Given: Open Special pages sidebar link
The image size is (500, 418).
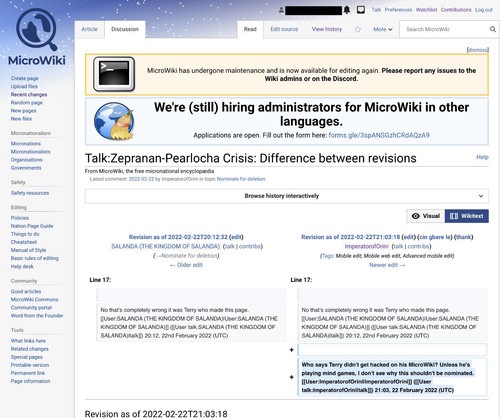Looking at the screenshot, I should [26, 357].
